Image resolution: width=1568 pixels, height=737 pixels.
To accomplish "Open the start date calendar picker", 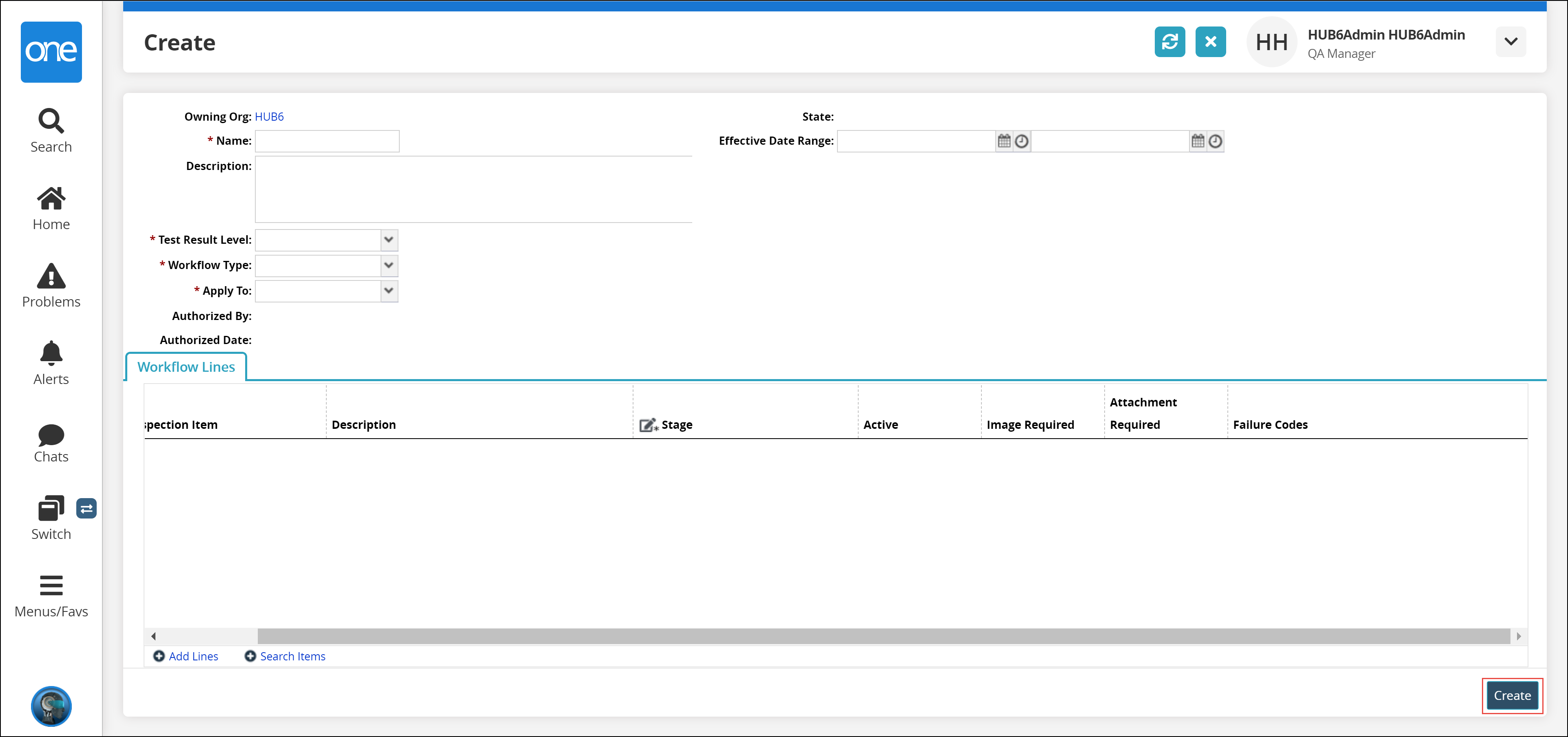I will click(x=1004, y=141).
